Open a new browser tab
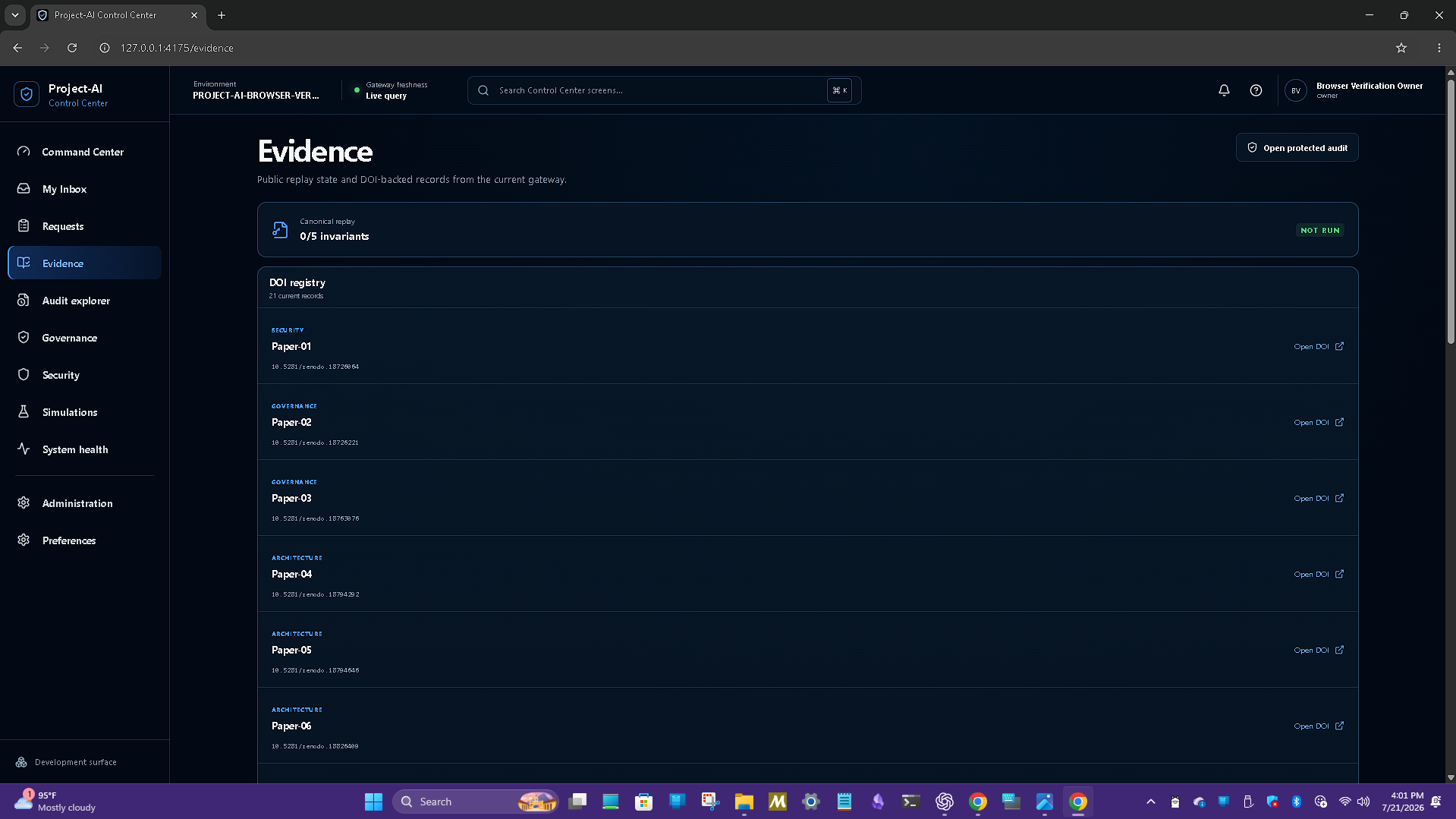The width and height of the screenshot is (1456, 819). coord(222,15)
